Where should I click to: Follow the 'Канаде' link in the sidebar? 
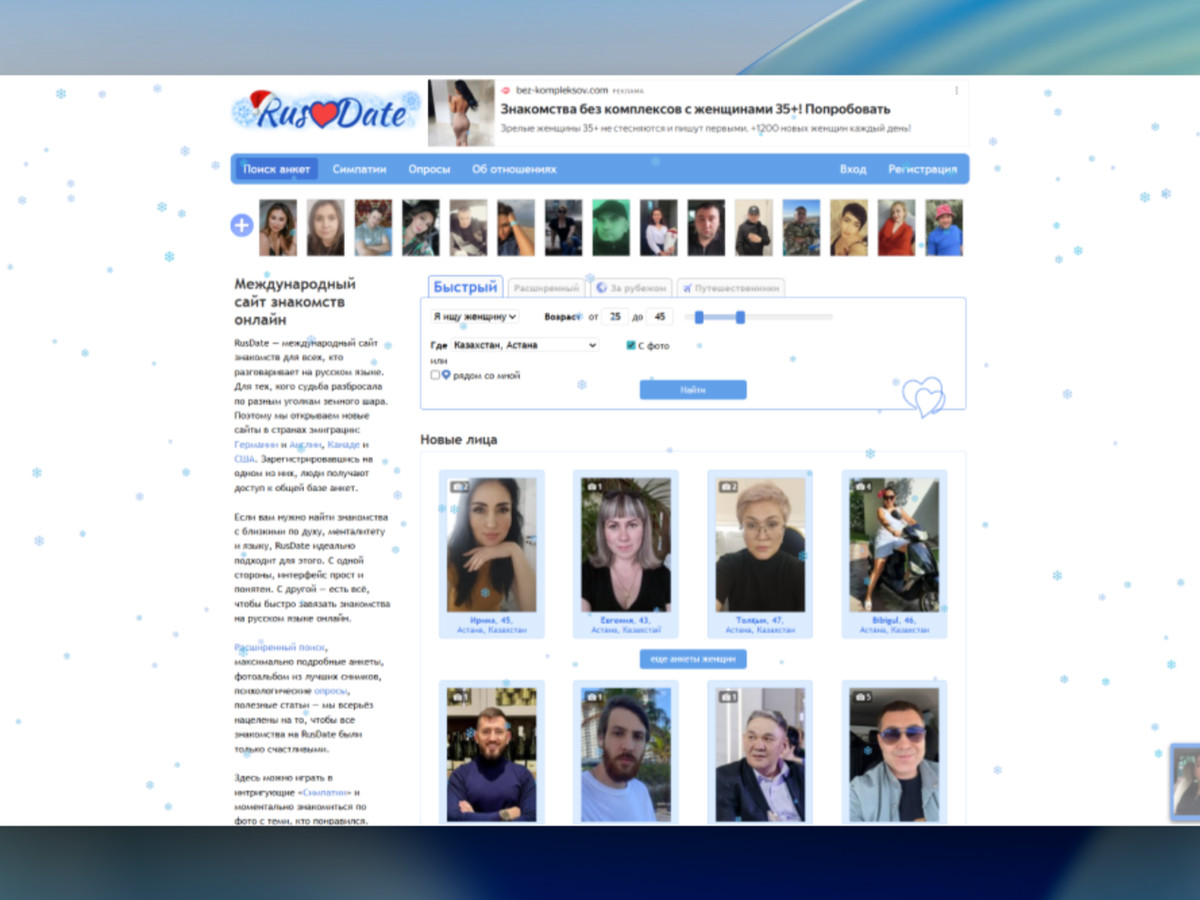point(343,444)
